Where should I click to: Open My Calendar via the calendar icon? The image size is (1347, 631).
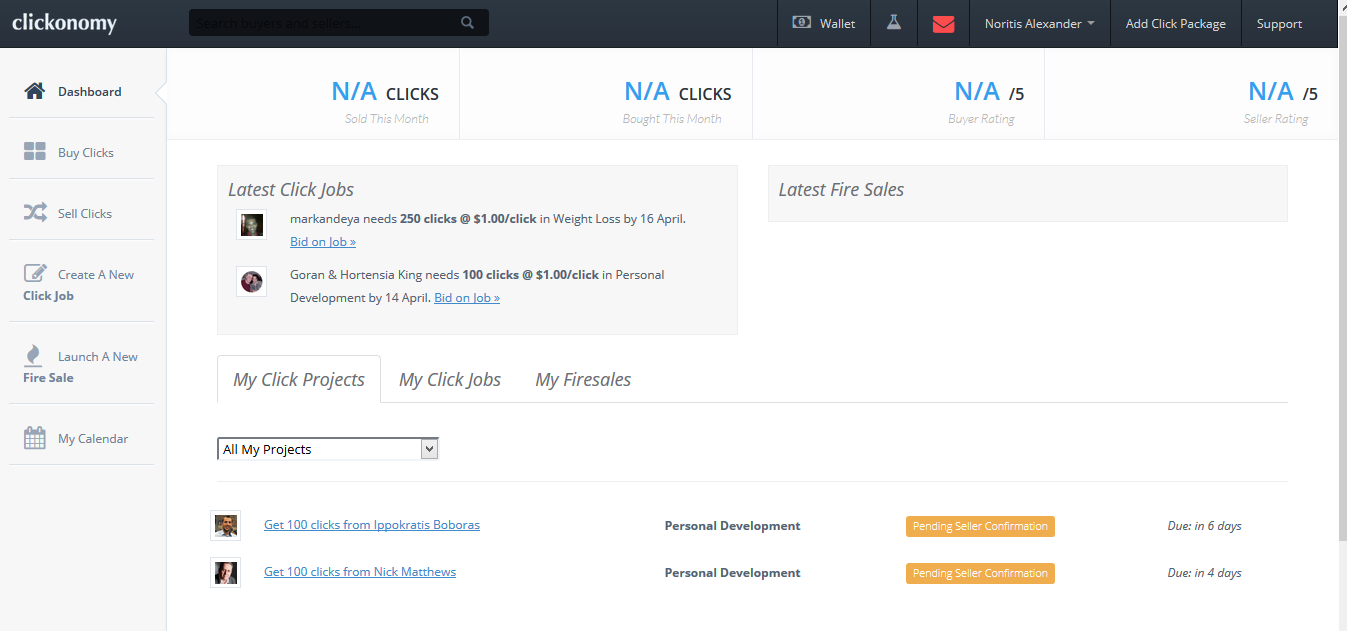tap(35, 438)
